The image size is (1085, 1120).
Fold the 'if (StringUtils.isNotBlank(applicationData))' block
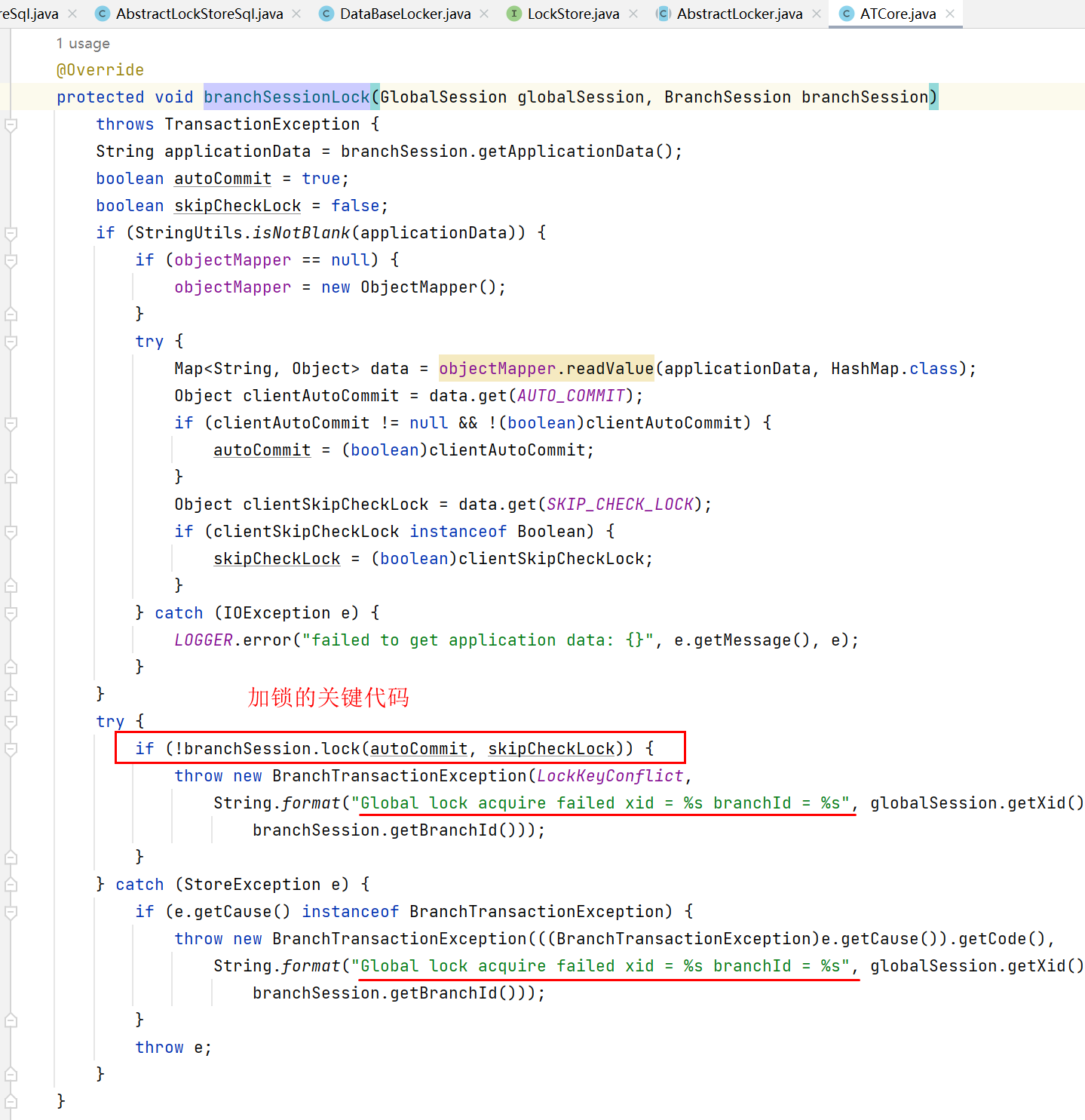click(11, 233)
